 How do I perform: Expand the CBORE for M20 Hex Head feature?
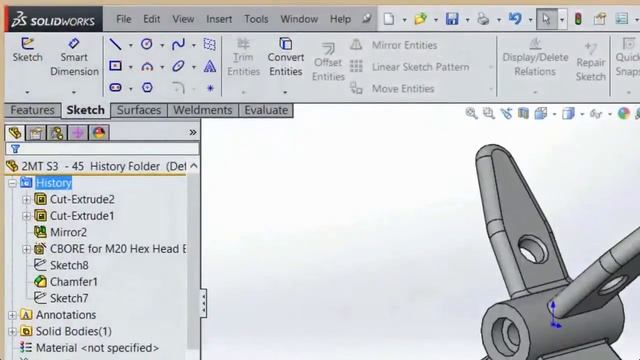27,249
